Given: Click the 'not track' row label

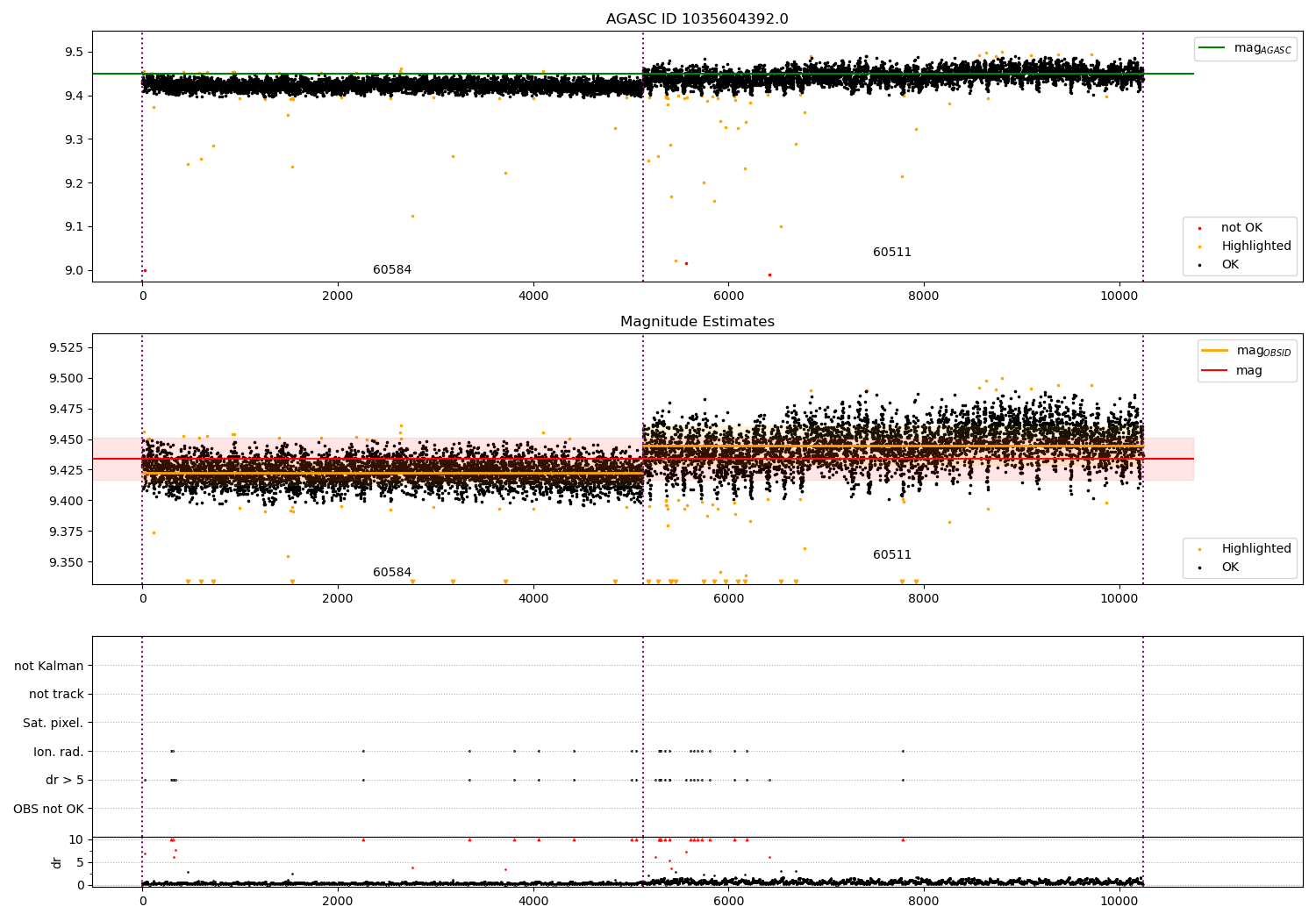Looking at the screenshot, I should pyautogui.click(x=56, y=695).
